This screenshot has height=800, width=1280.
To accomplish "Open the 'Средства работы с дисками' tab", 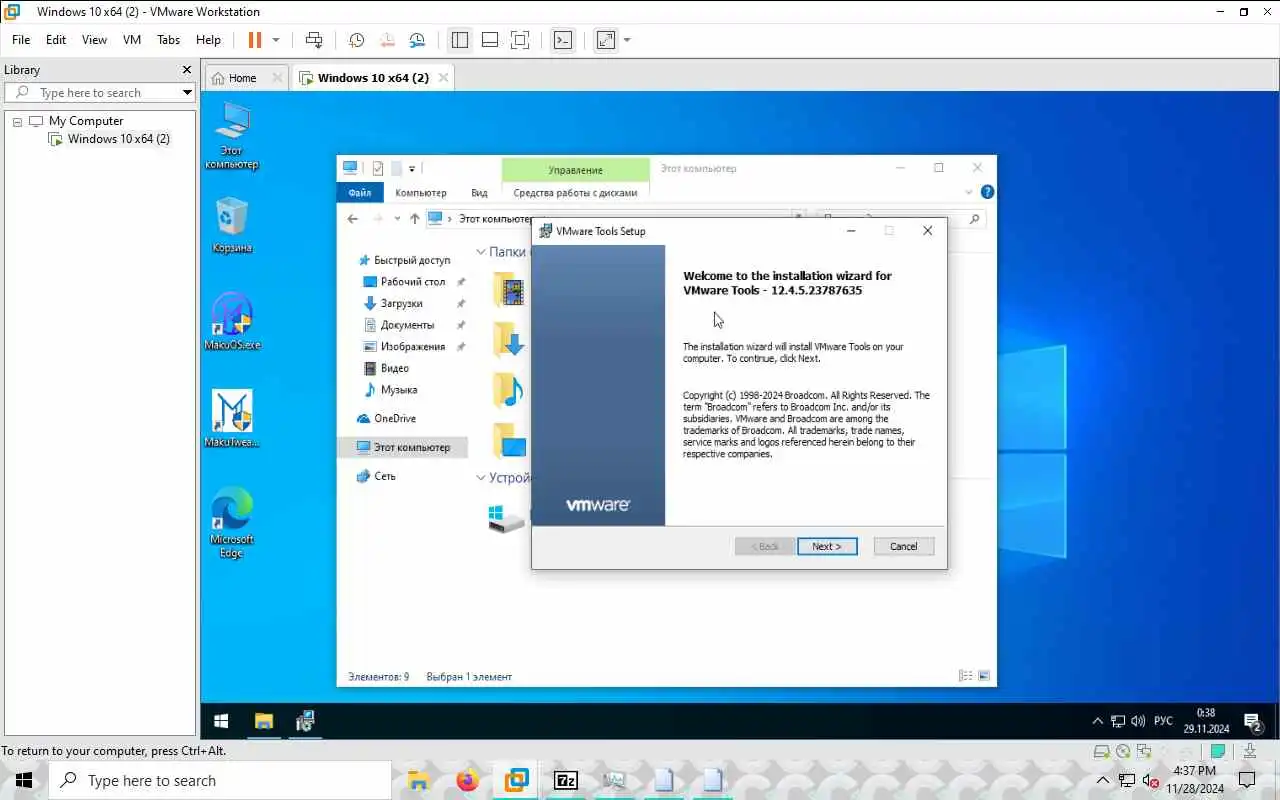I will coord(575,193).
